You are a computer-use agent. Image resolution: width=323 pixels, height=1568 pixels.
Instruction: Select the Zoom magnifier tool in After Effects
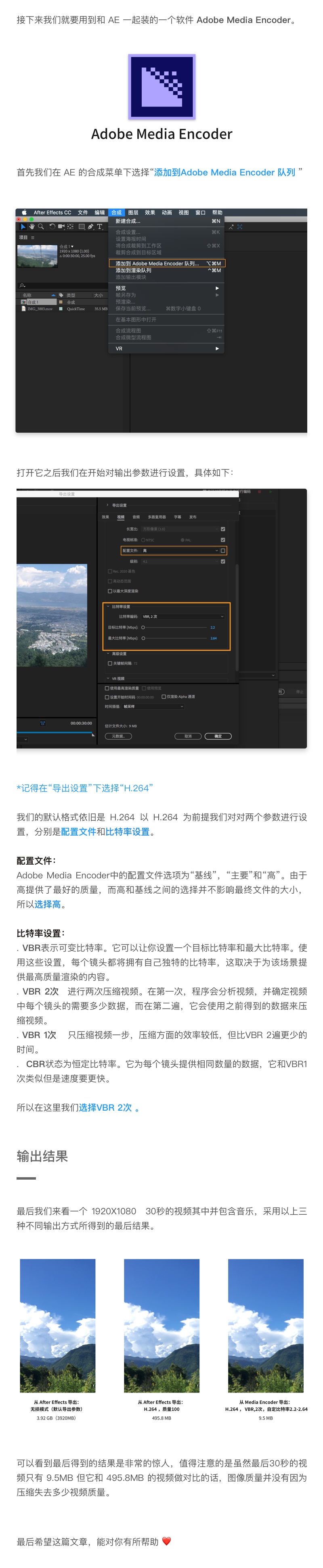click(41, 226)
